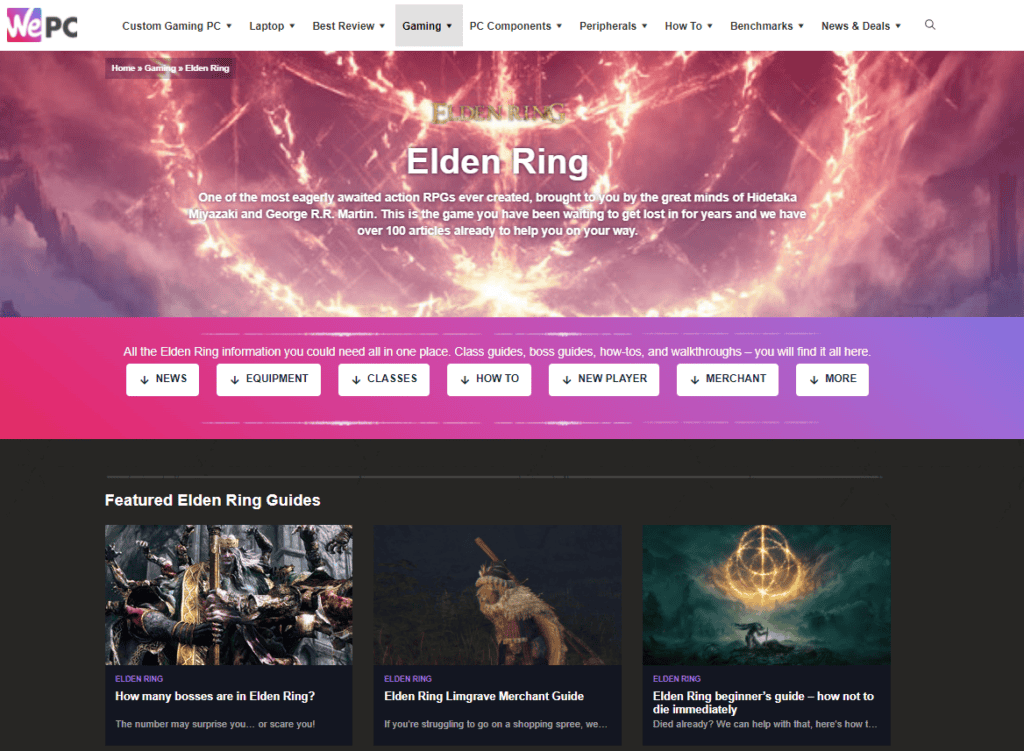Select the Gaming menu item
Screen dimensions: 1024x751
pyautogui.click(x=428, y=26)
